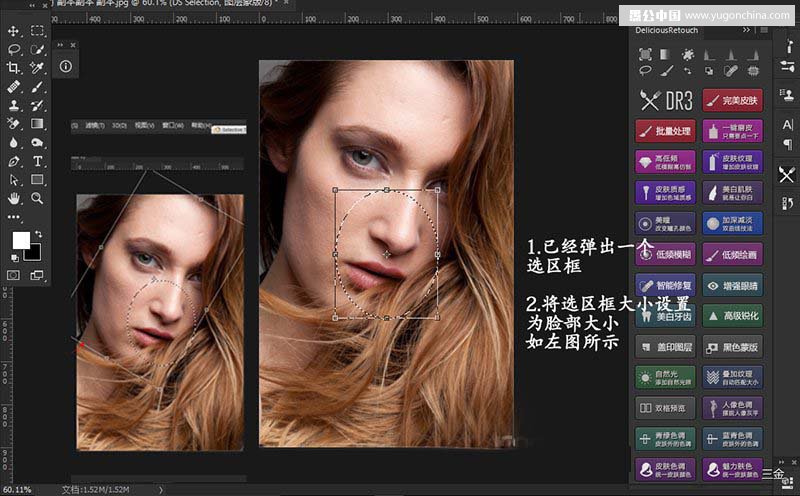Open the DeliciousRetouch dock icon
The height and width of the screenshot is (496, 800).
pyautogui.click(x=787, y=175)
